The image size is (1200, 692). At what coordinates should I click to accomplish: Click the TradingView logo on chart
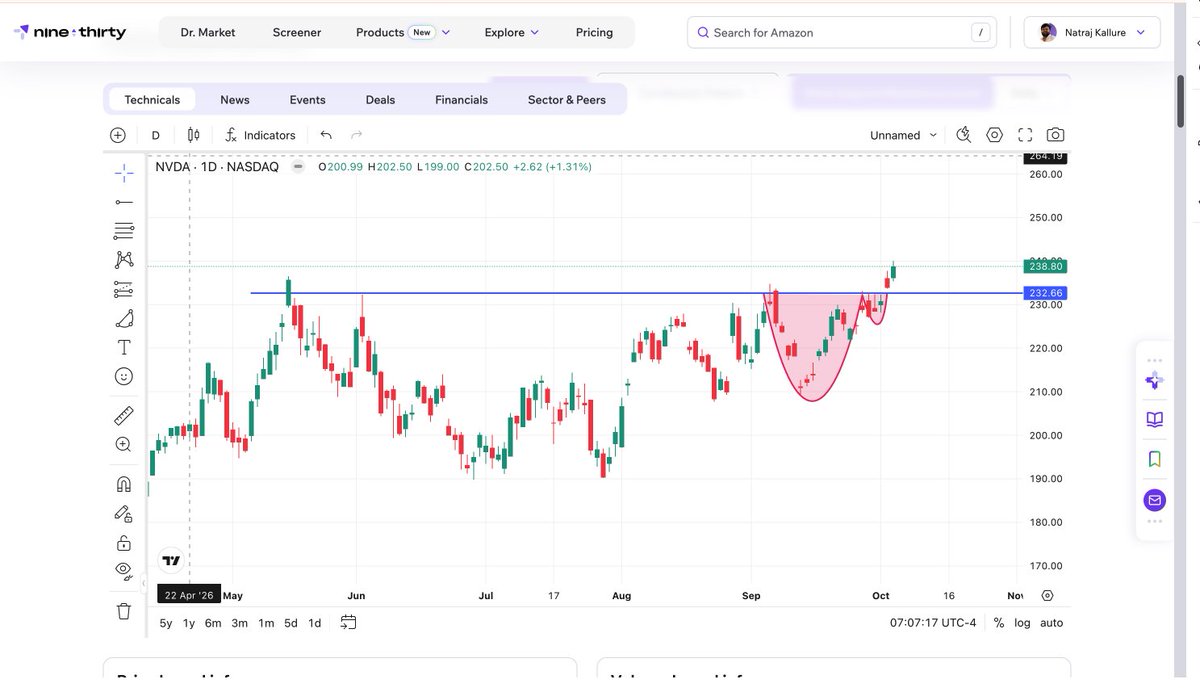coord(171,561)
